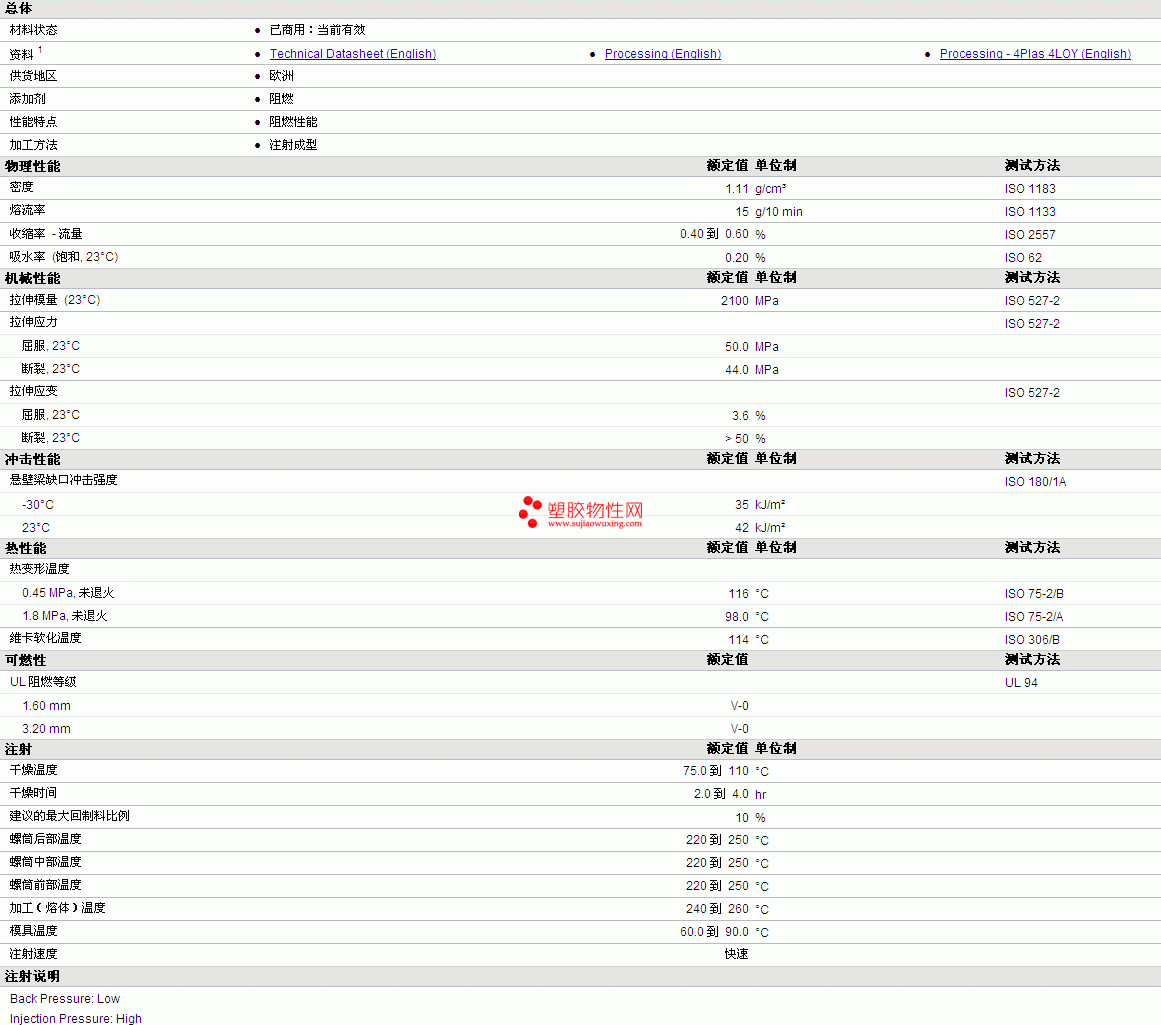Click the 建议的最大回制料比例 row label
Image resolution: width=1161 pixels, height=1025 pixels.
coord(70,815)
